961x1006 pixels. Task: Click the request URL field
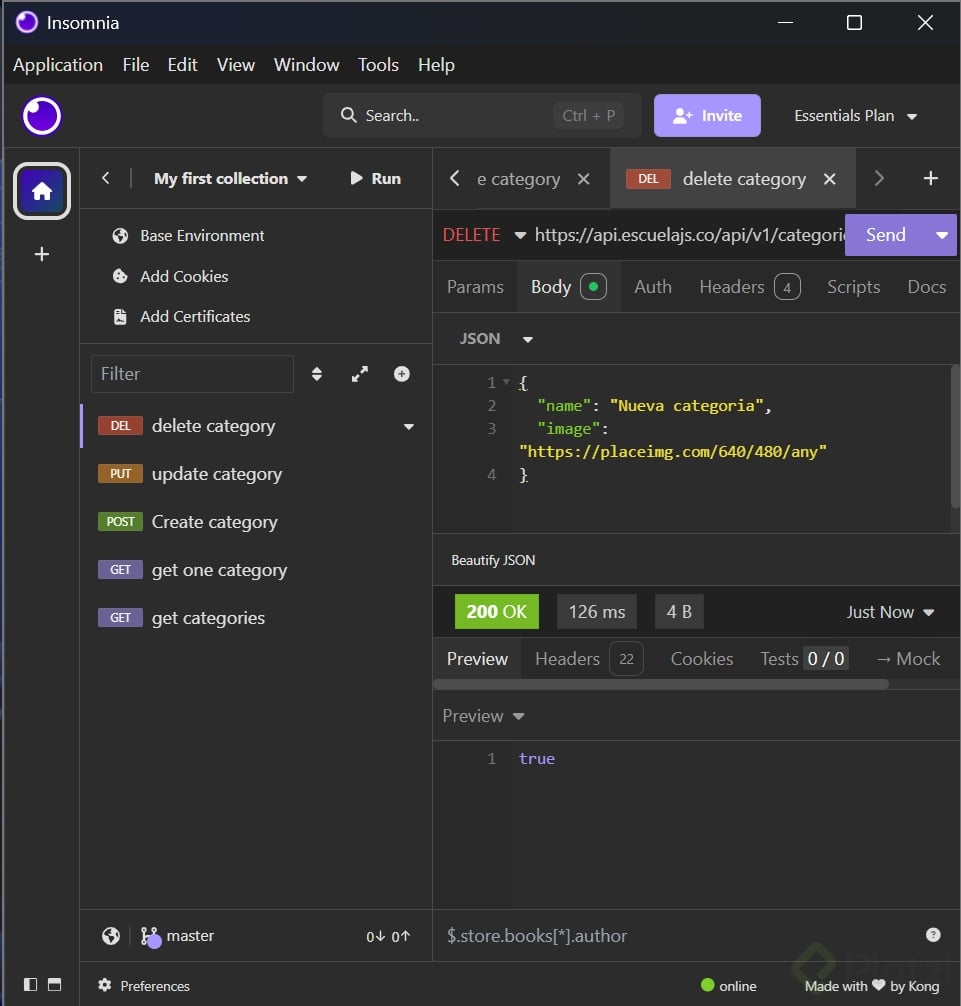690,235
